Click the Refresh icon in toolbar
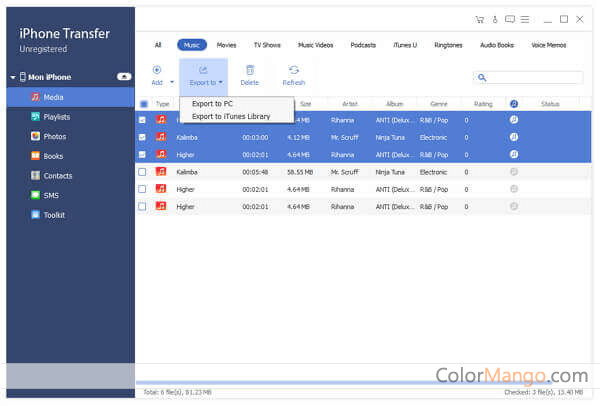Screen dimensions: 600x406 click(293, 70)
